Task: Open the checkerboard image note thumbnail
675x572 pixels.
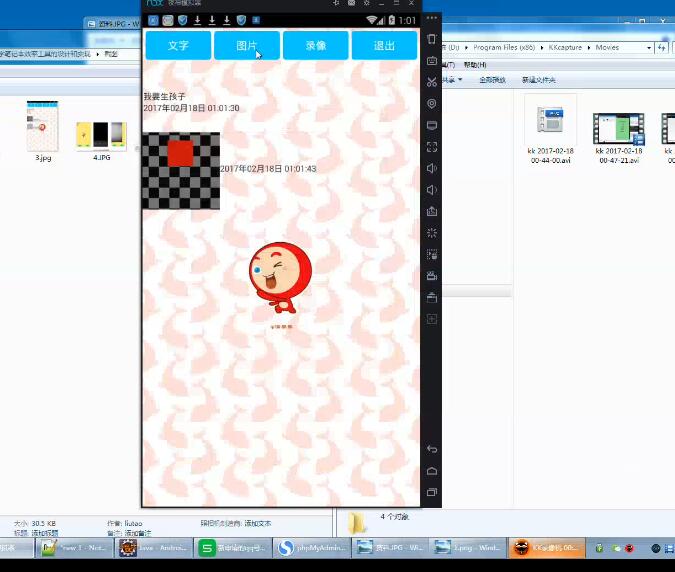Action: coord(181,171)
